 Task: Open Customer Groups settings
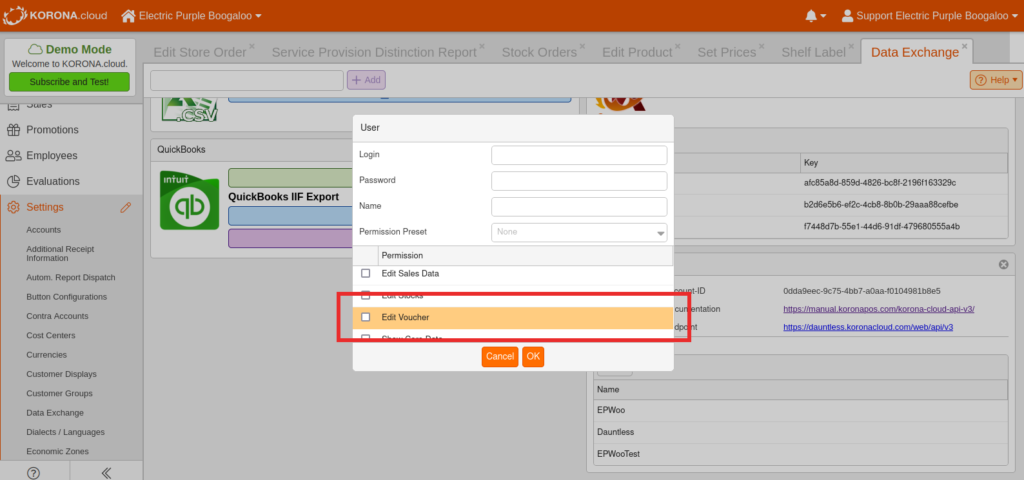point(59,394)
